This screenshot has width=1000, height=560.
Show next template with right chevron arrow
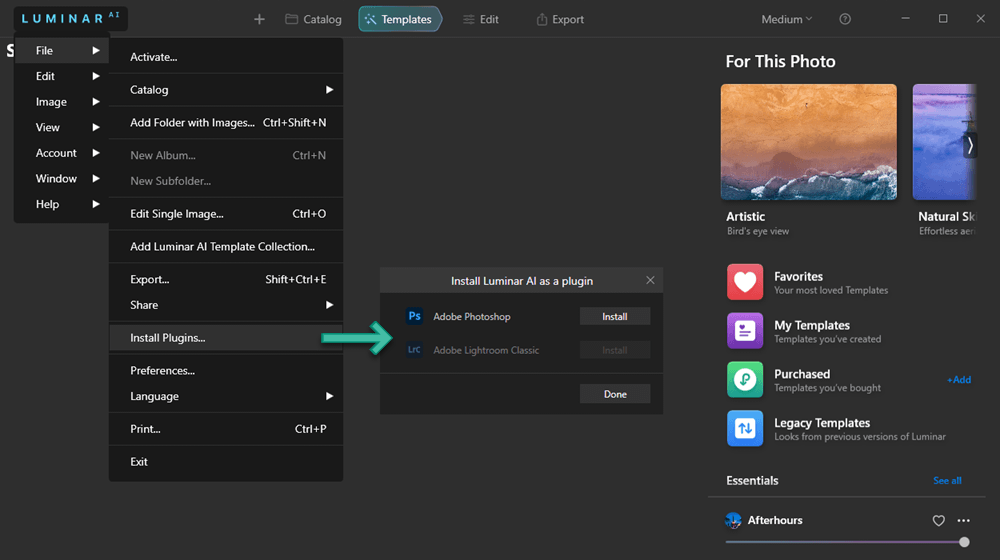(969, 145)
